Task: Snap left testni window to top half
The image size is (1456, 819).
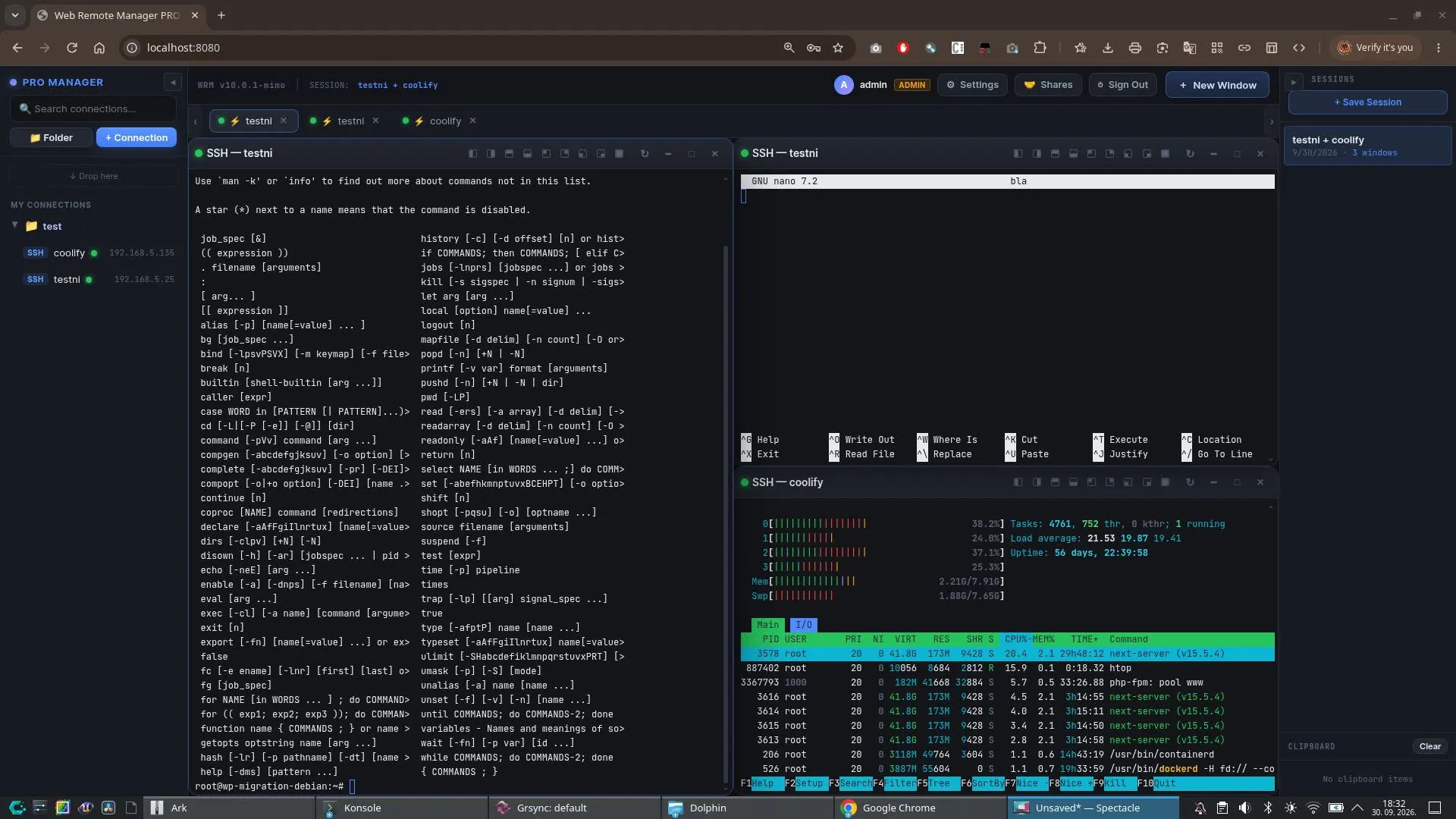Action: click(509, 153)
